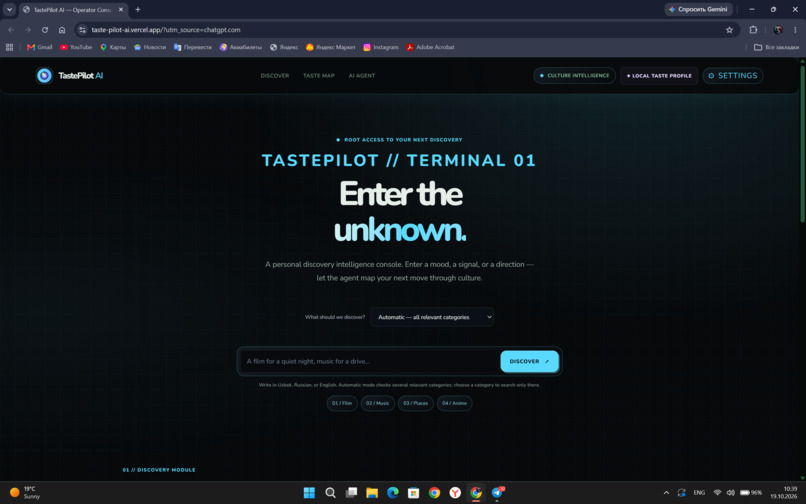Viewport: 806px width, 504px height.
Task: Focus the mood prompt input field
Action: pyautogui.click(x=370, y=361)
